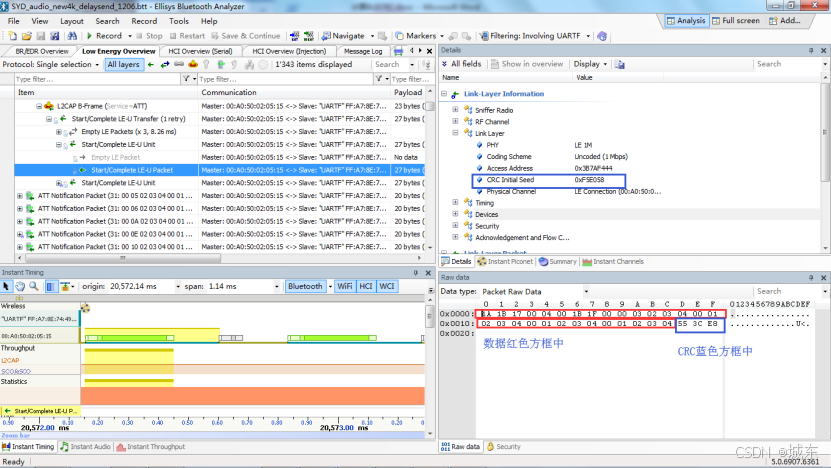Open an existing file with folder icon
The image size is (831, 468).
(26, 36)
